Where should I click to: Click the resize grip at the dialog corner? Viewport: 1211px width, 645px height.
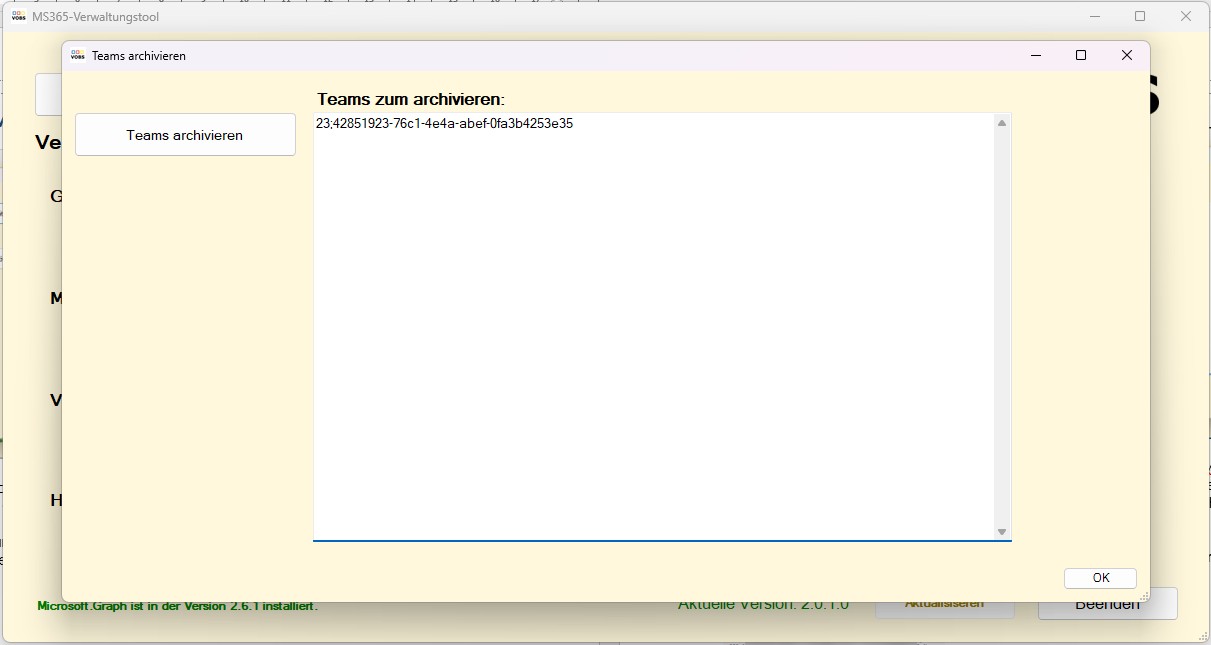(x=1144, y=596)
